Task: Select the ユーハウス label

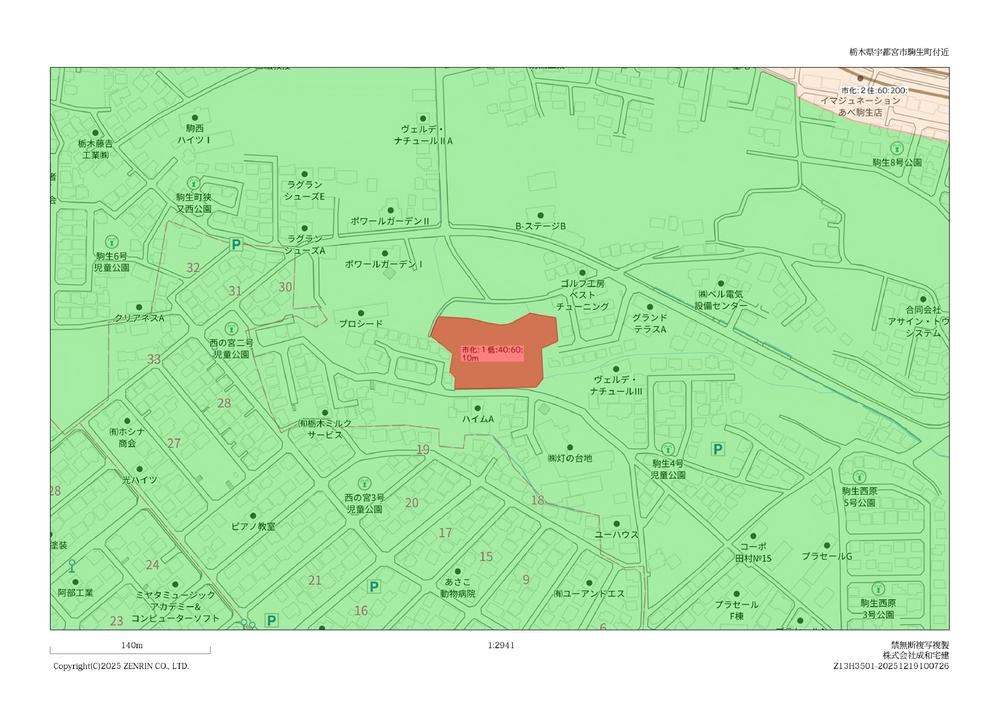Action: point(617,534)
